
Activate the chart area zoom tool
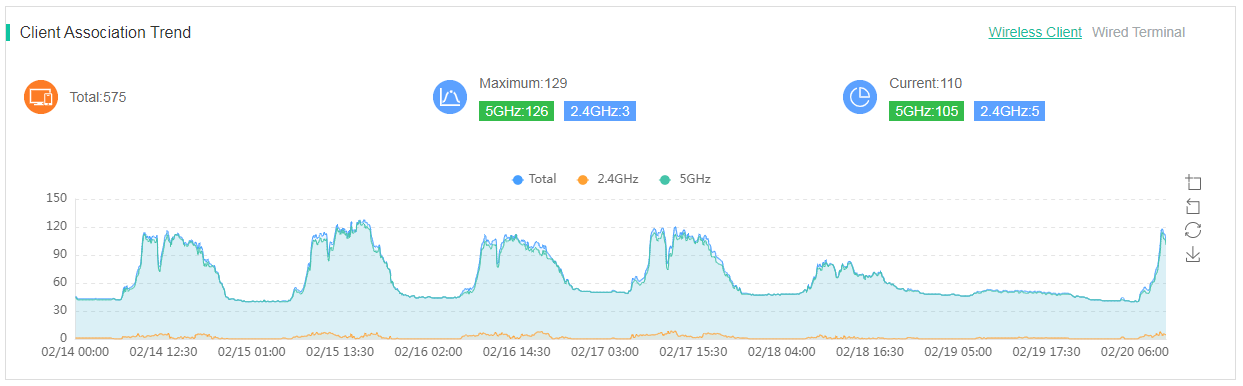(1192, 182)
